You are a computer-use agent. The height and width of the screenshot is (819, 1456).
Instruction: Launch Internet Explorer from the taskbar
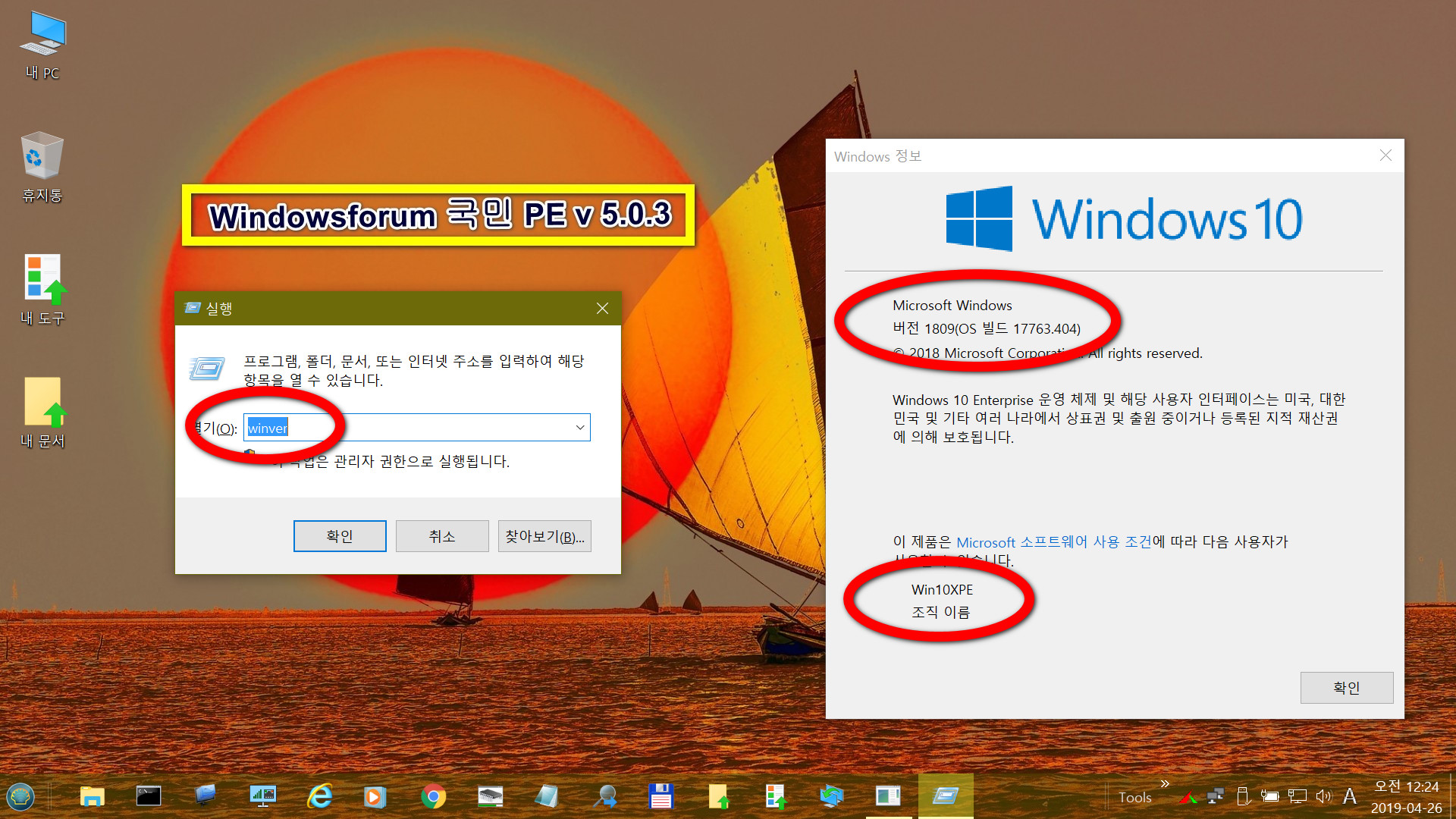[319, 796]
